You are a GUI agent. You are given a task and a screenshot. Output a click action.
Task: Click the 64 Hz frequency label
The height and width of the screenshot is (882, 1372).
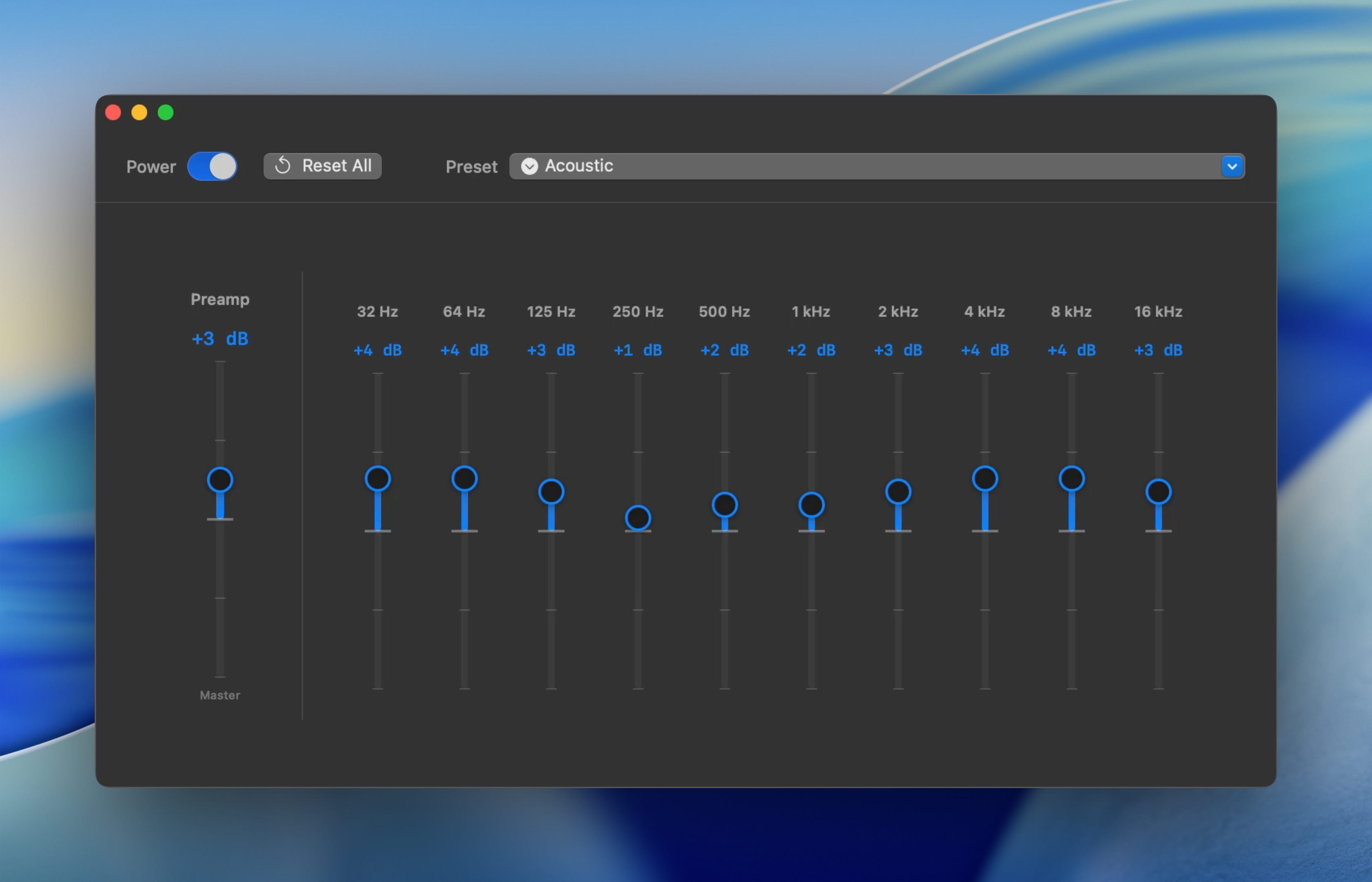(x=464, y=312)
